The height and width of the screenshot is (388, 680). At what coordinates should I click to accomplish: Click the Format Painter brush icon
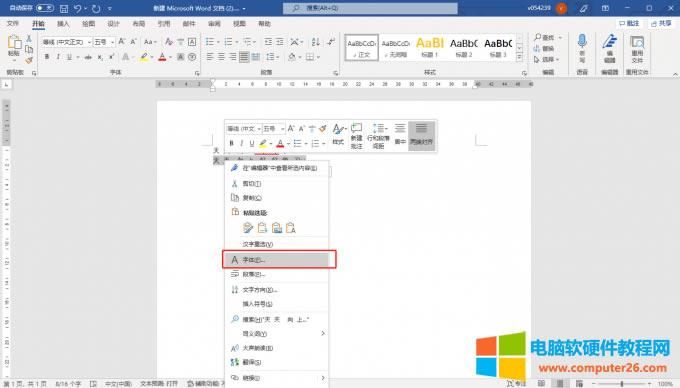tap(29, 61)
